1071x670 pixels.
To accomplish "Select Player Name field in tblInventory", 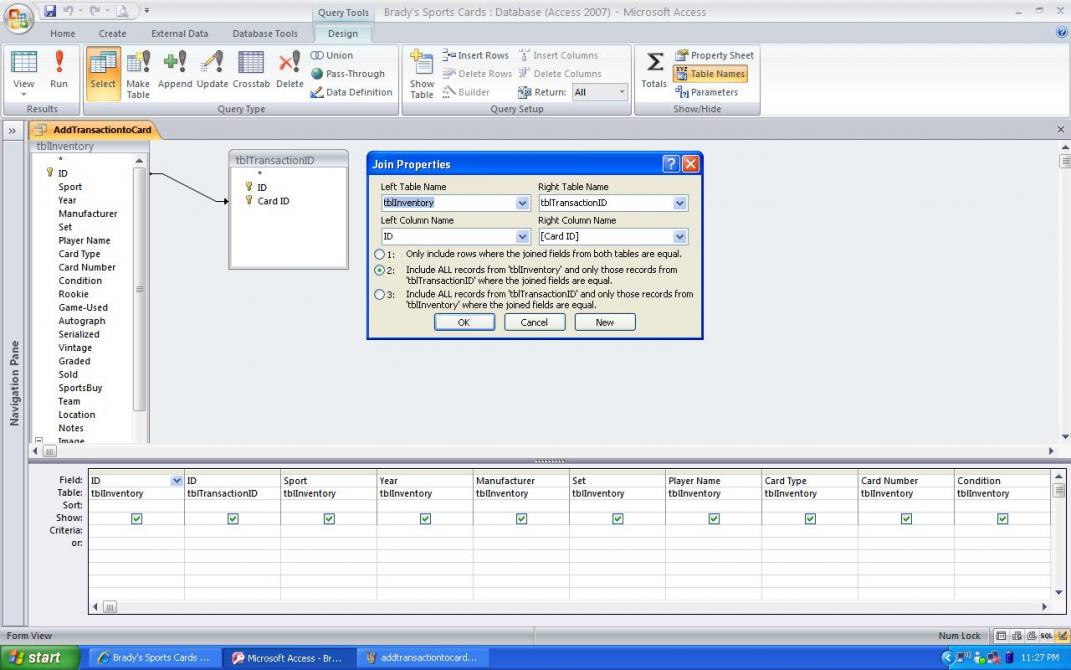I will [x=84, y=240].
